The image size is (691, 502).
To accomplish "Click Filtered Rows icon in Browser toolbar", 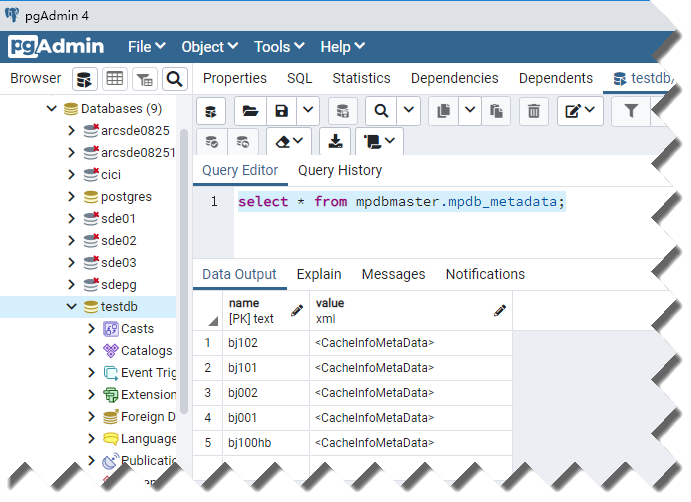I will 145,79.
